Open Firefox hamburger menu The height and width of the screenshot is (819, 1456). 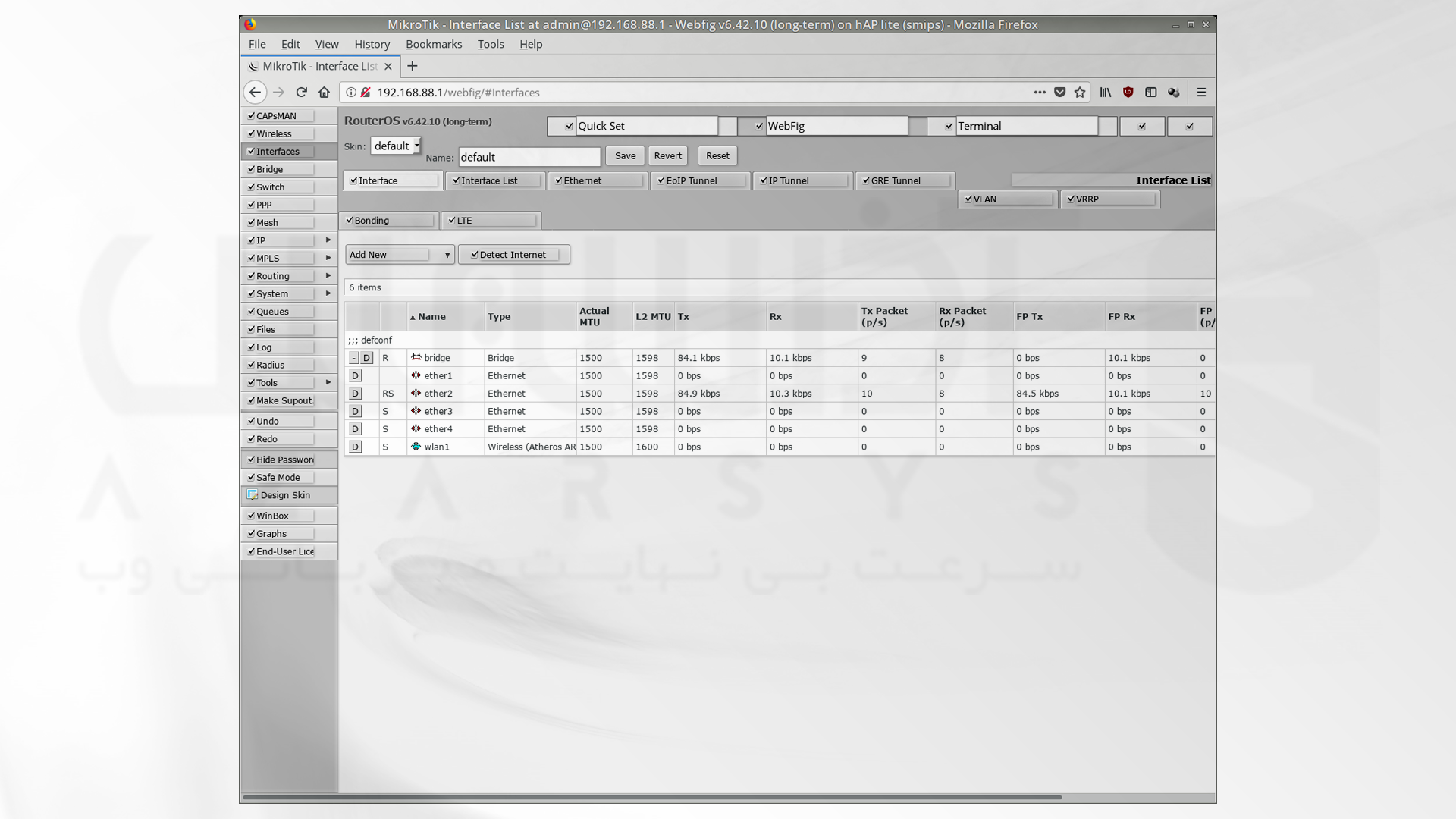coord(1201,93)
